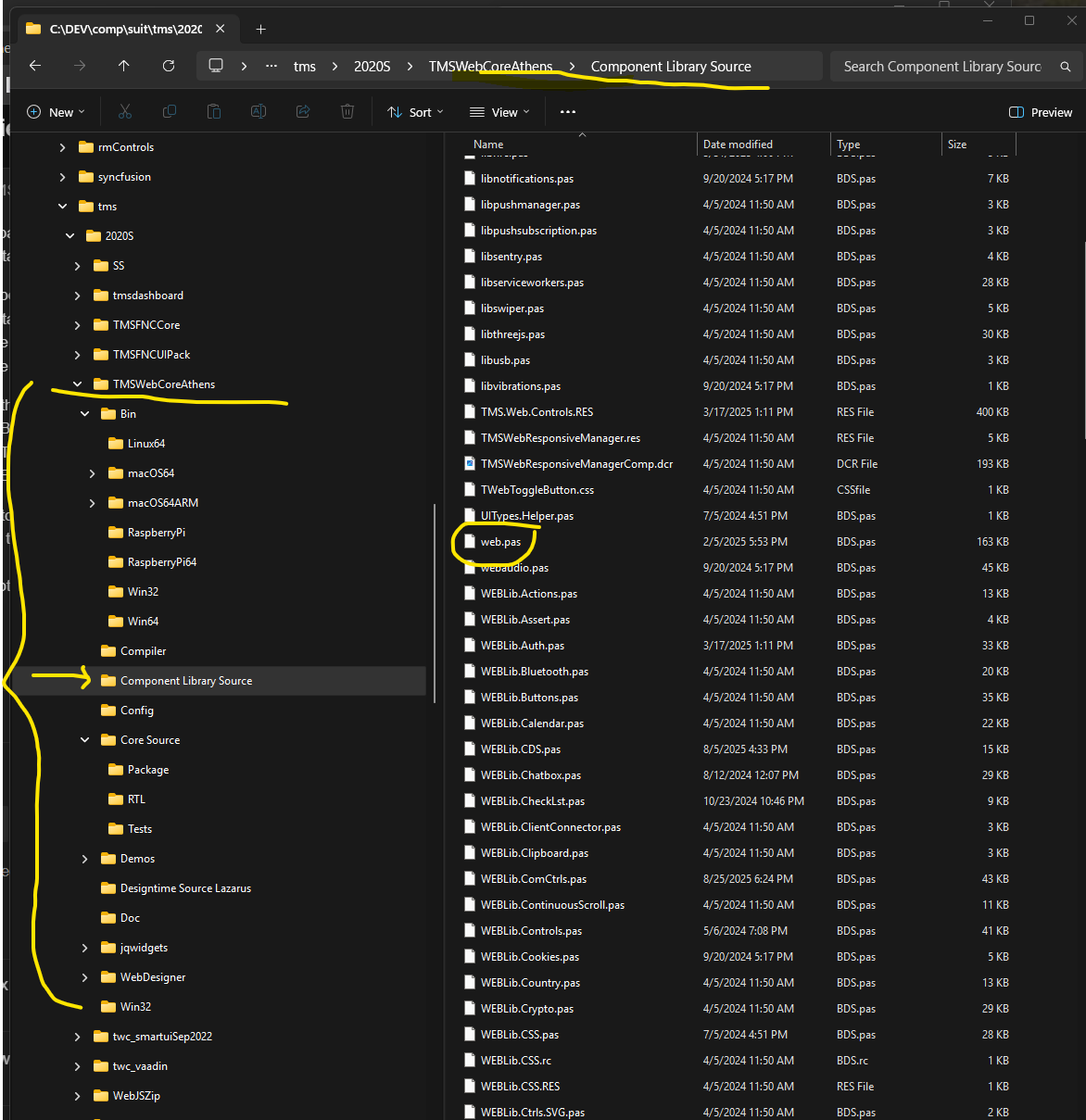Go up one folder with Up arrow
Viewport: 1086px width, 1120px height.
[x=124, y=66]
